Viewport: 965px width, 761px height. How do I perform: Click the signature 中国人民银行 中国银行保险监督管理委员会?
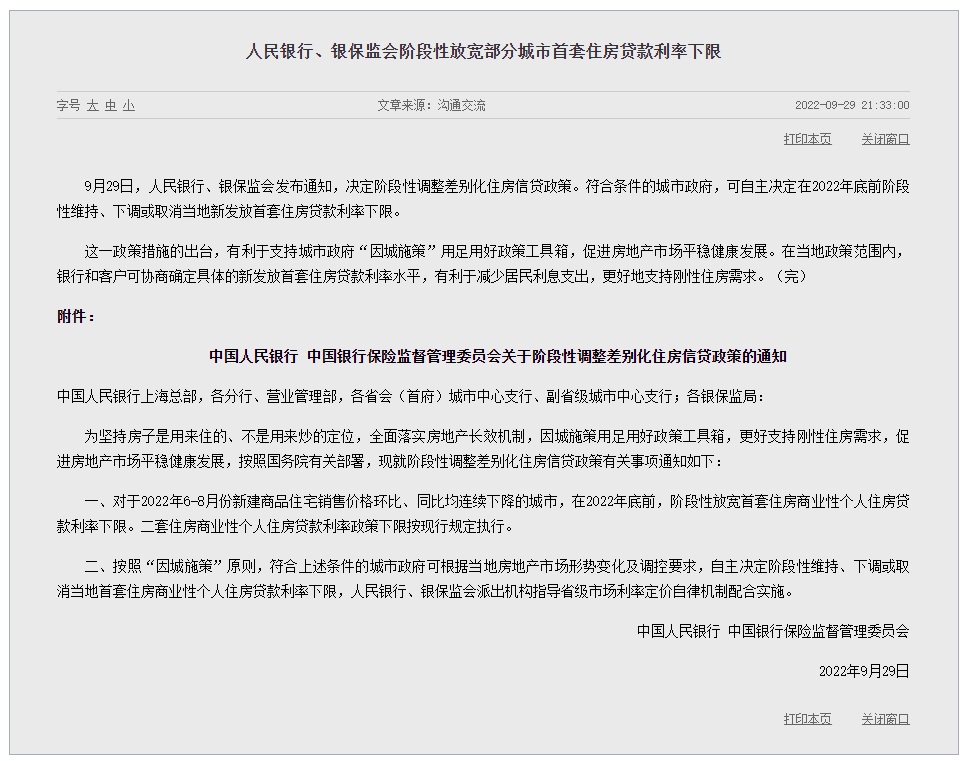point(773,631)
